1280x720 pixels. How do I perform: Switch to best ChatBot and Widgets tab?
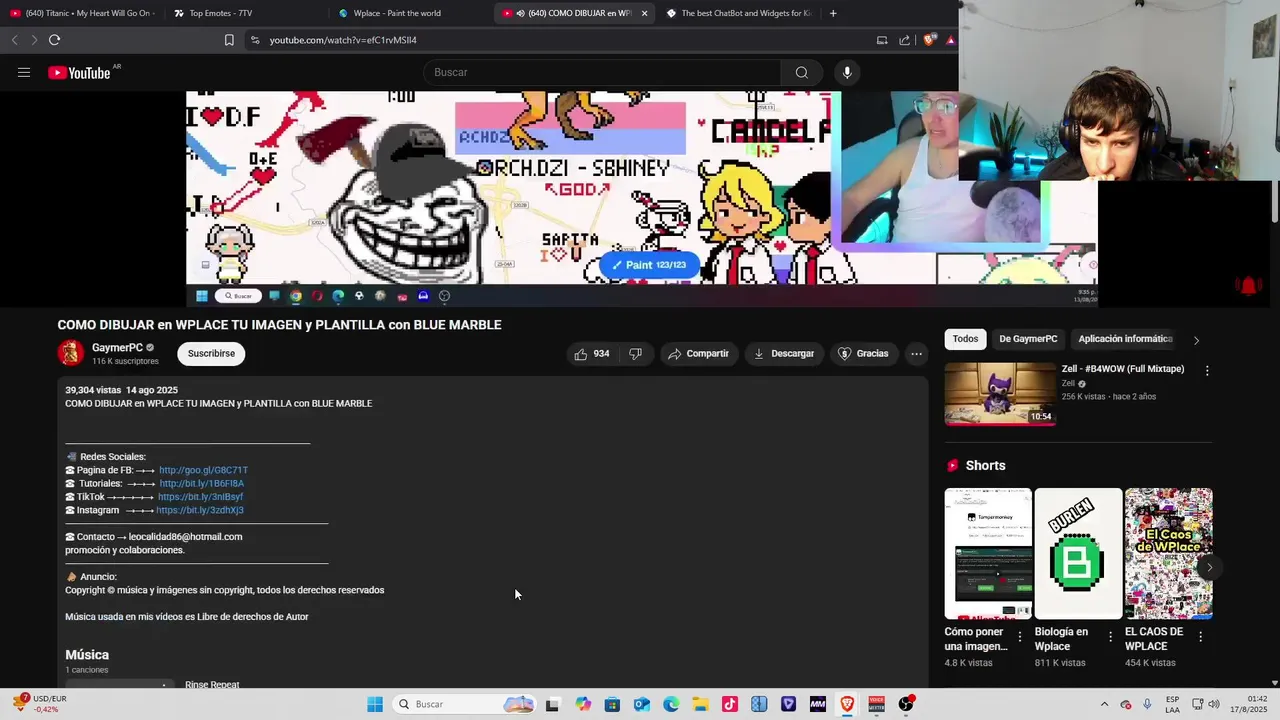click(738, 13)
